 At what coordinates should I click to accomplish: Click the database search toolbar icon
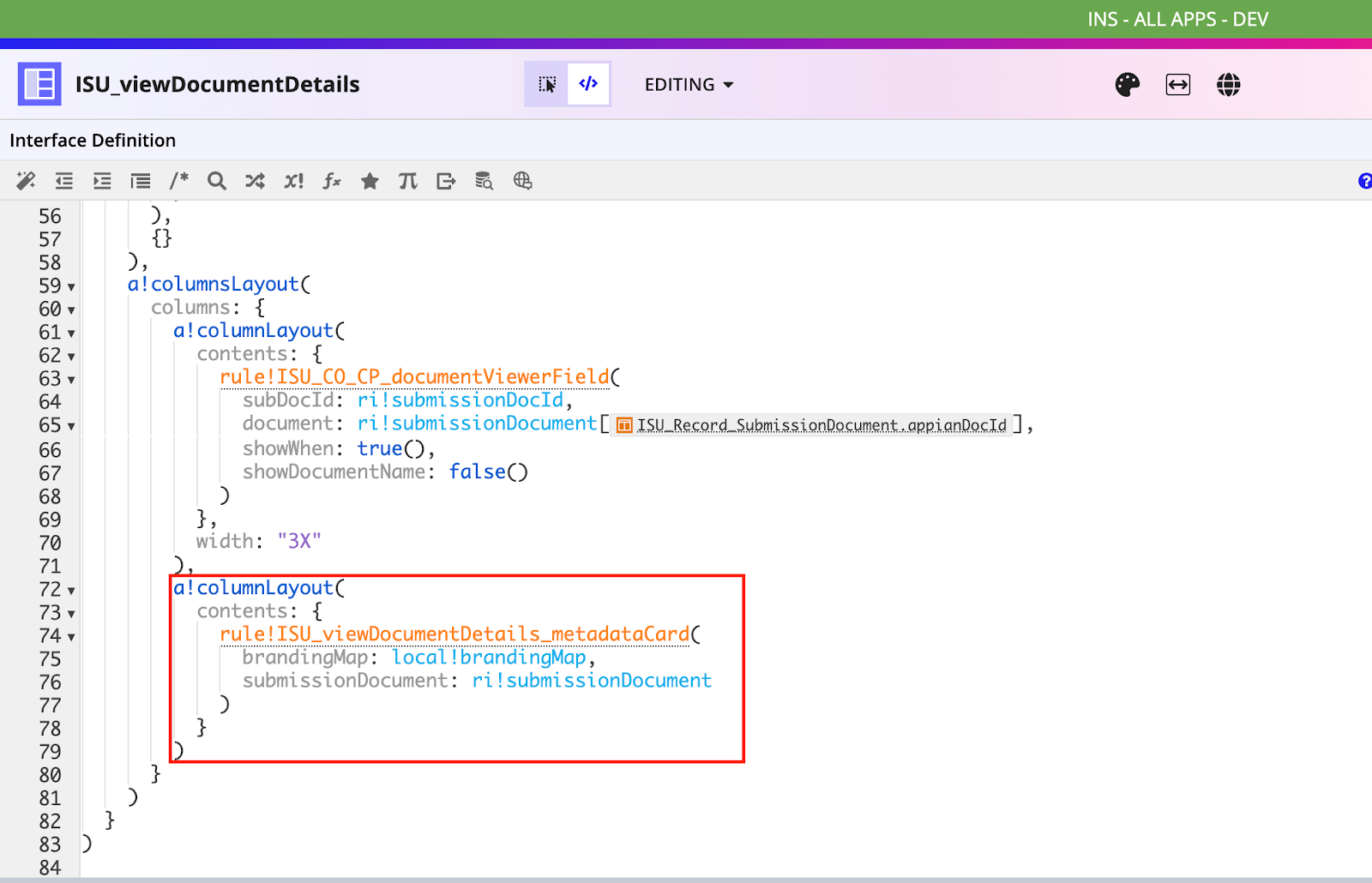point(484,181)
